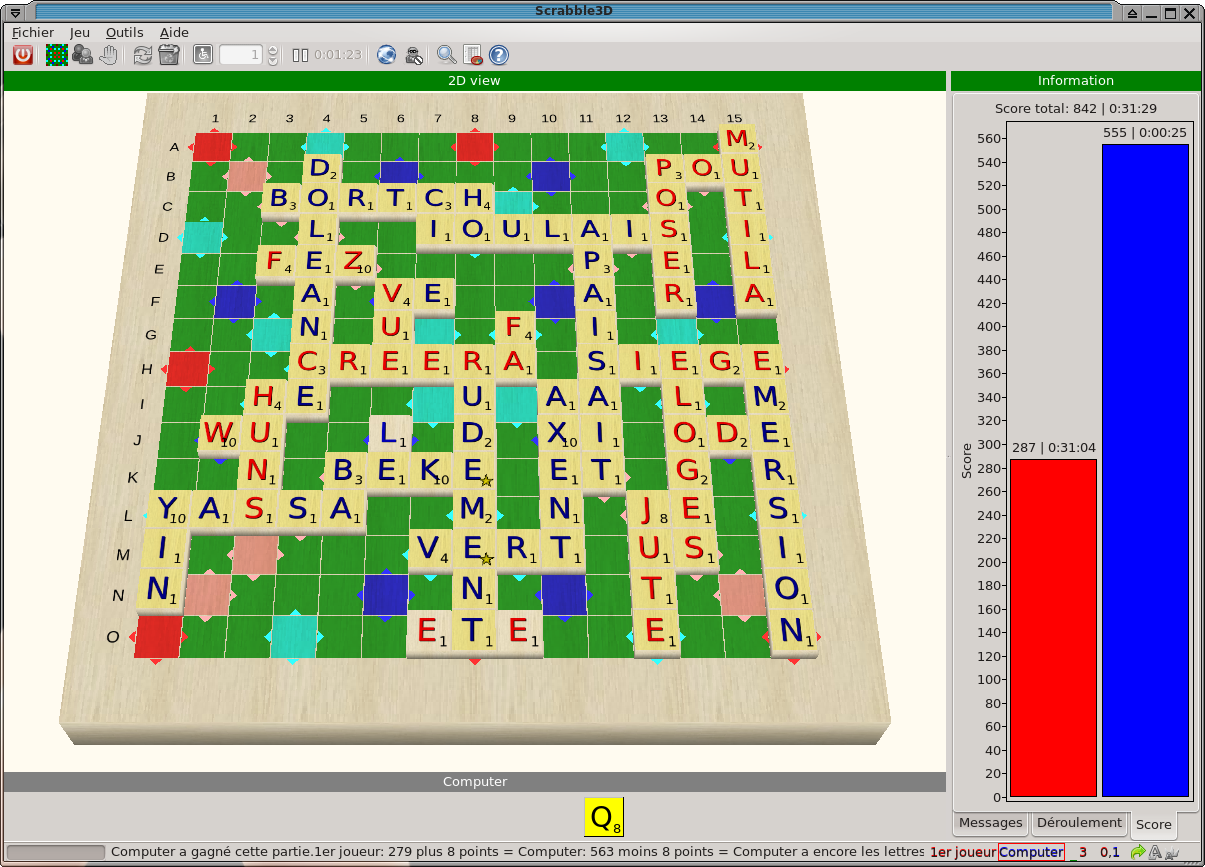The width and height of the screenshot is (1205, 867).
Task: Decrease the move number spinner
Action: (273, 61)
